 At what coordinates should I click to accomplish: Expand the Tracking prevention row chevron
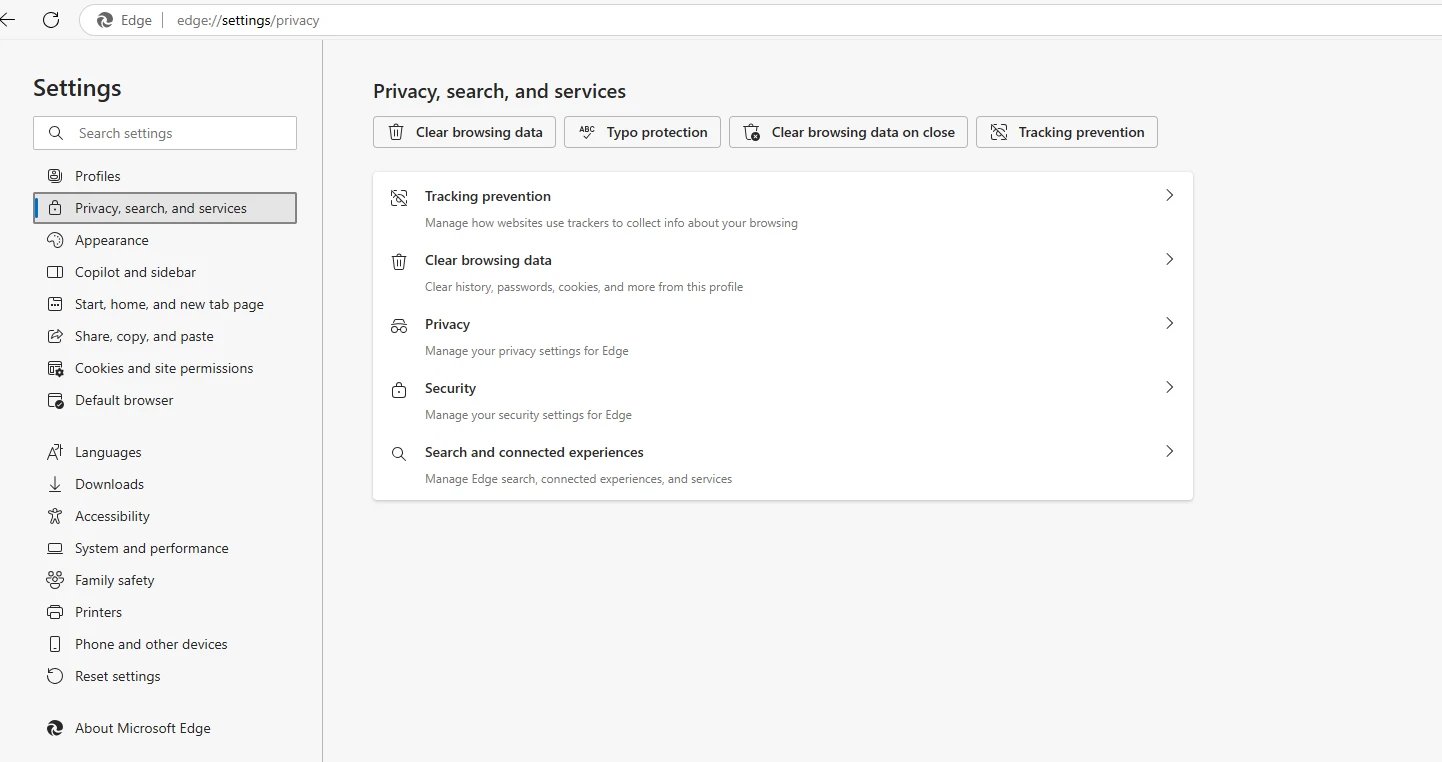1169,196
